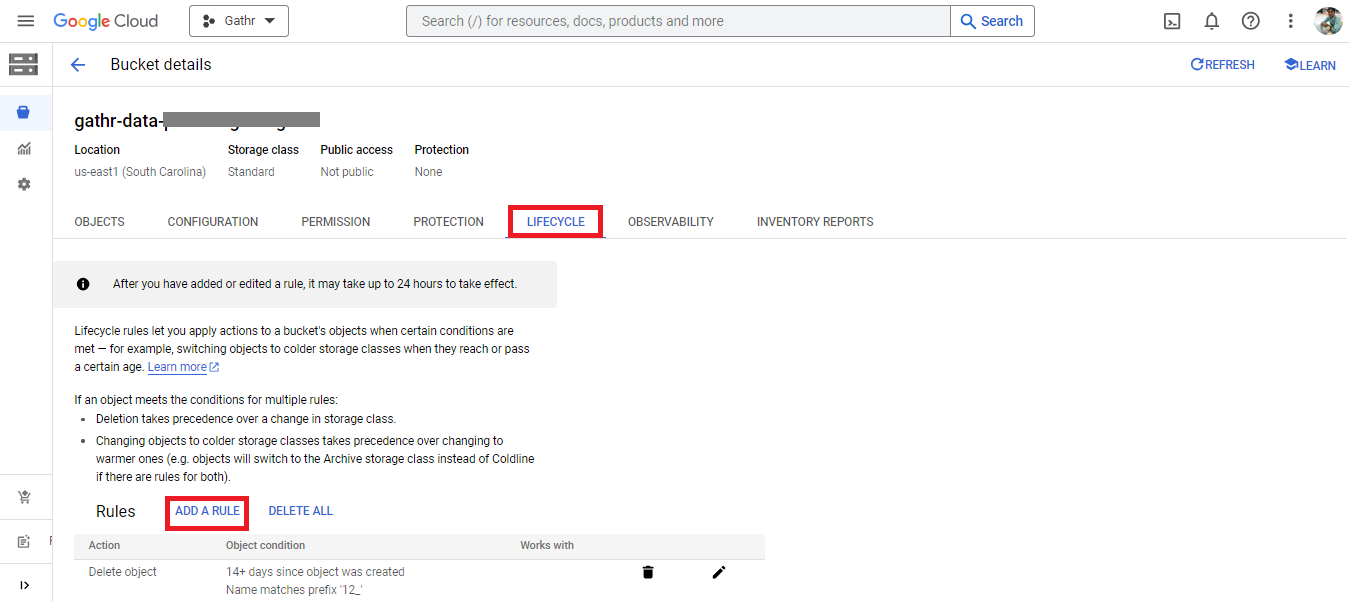Open Monitoring chart icon in sidebar

[24, 149]
